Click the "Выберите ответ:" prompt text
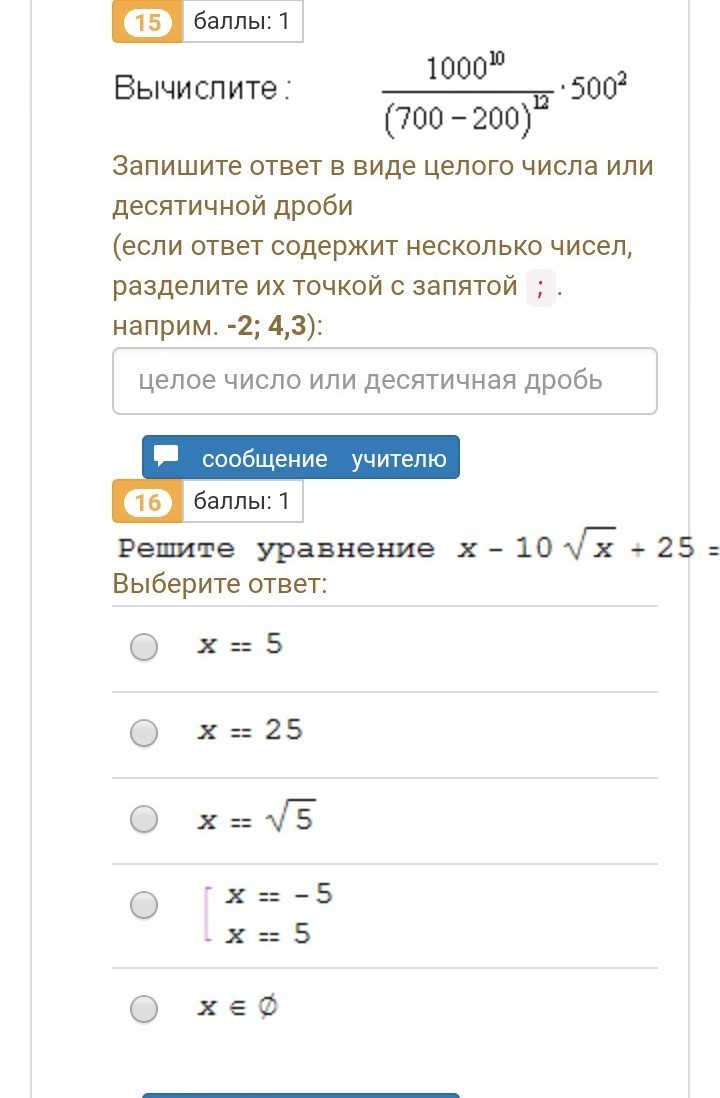 [220, 583]
